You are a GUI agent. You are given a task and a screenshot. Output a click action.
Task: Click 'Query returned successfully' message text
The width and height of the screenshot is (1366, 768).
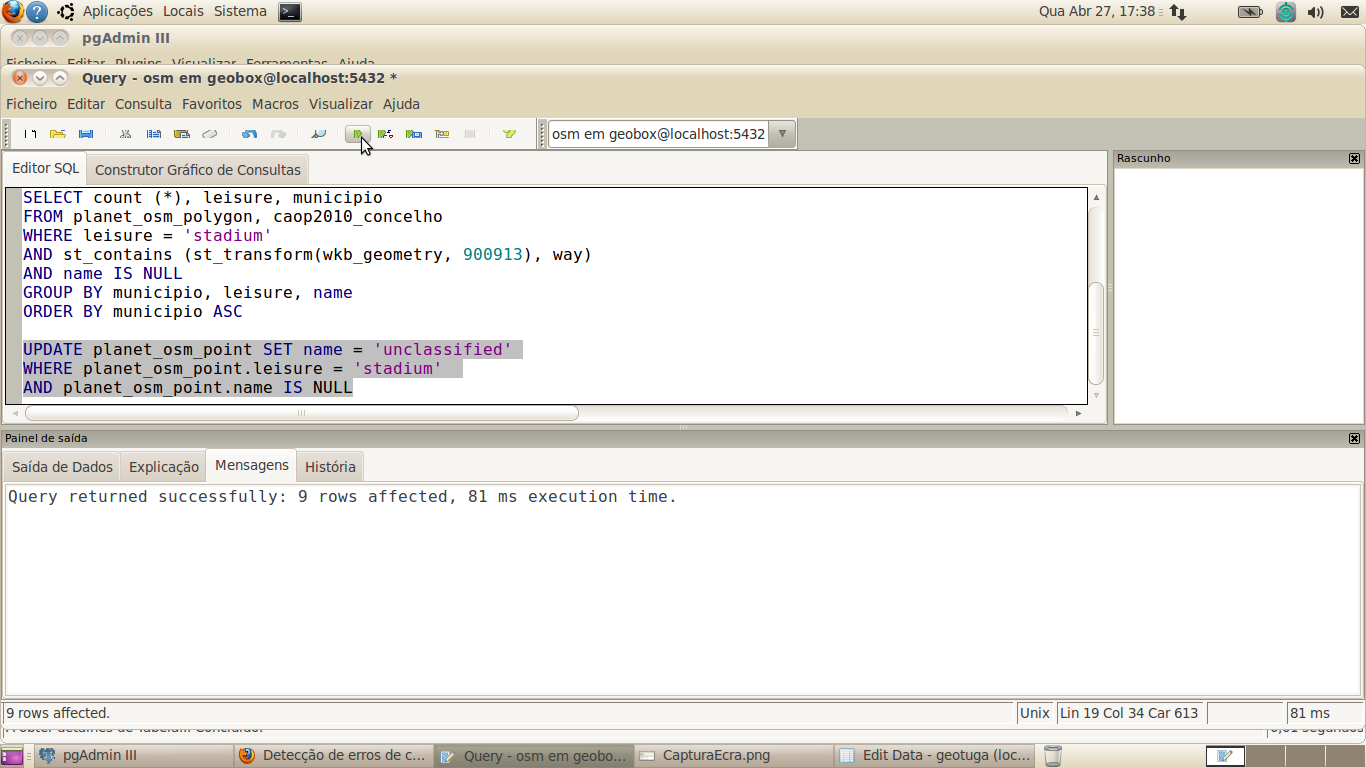pos(342,496)
